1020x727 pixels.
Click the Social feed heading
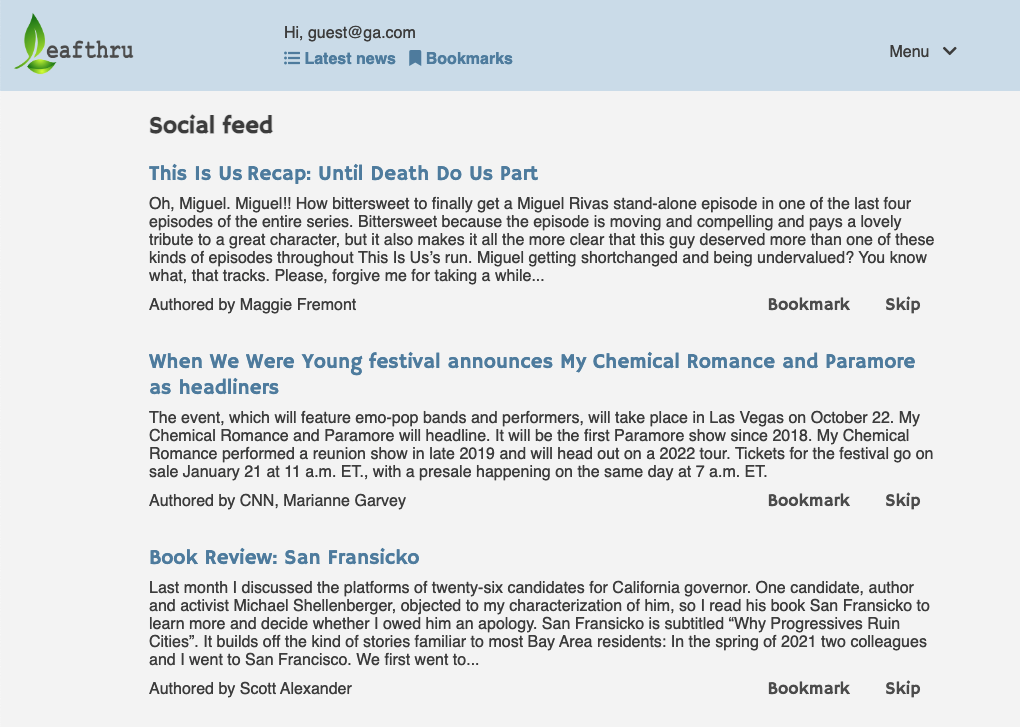[211, 125]
